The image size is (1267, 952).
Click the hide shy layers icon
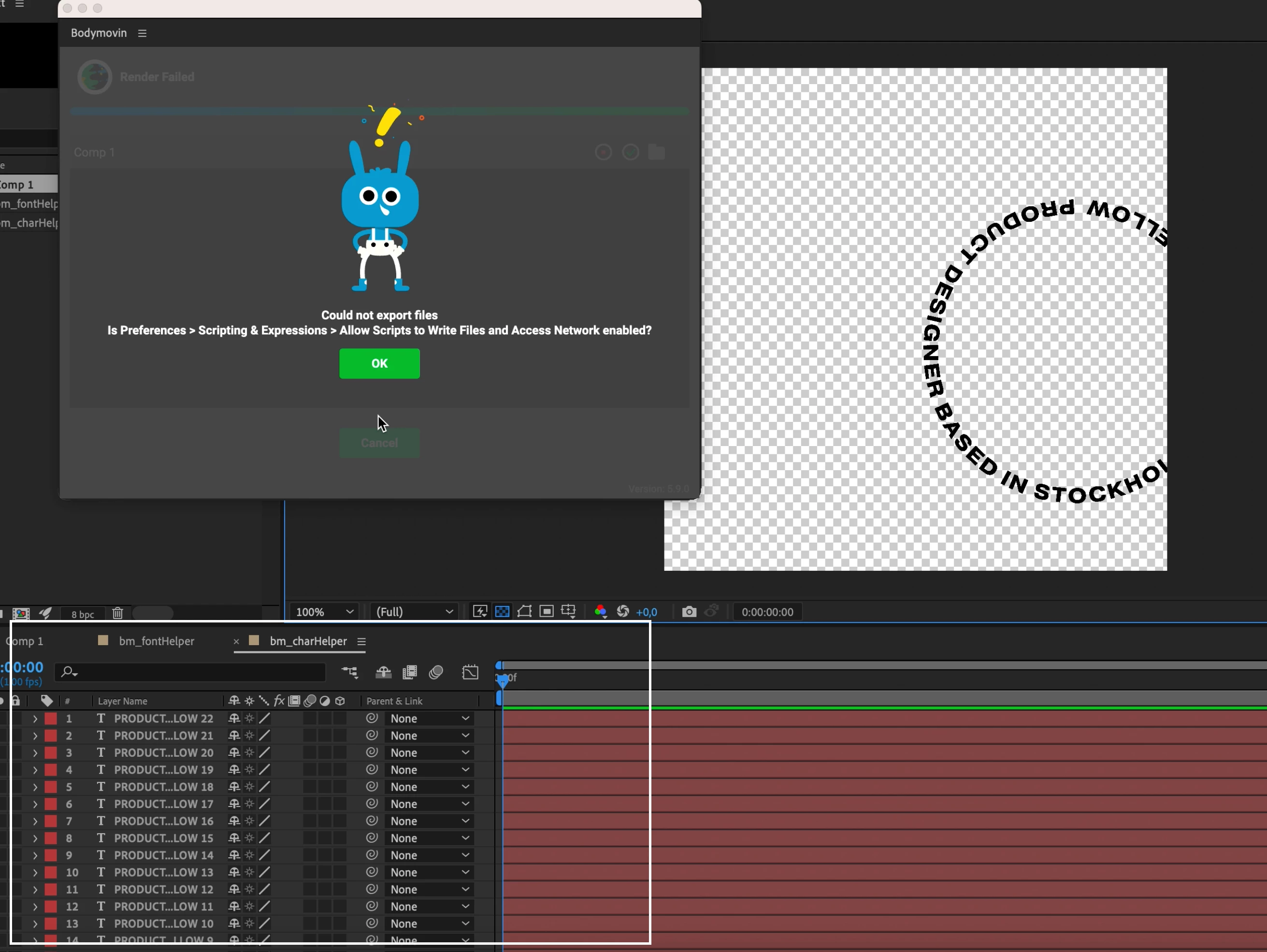383,672
